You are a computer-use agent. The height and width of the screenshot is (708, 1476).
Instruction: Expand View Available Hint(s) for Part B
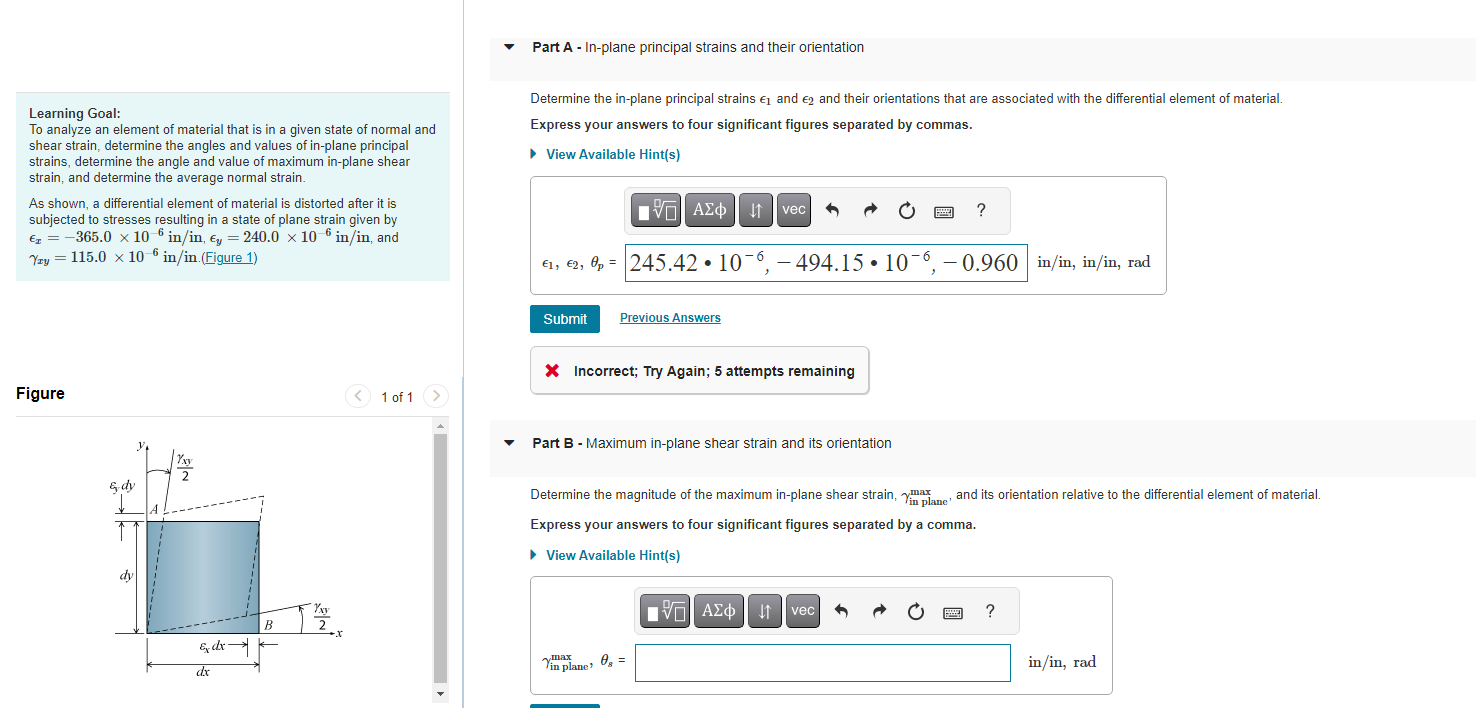point(613,555)
